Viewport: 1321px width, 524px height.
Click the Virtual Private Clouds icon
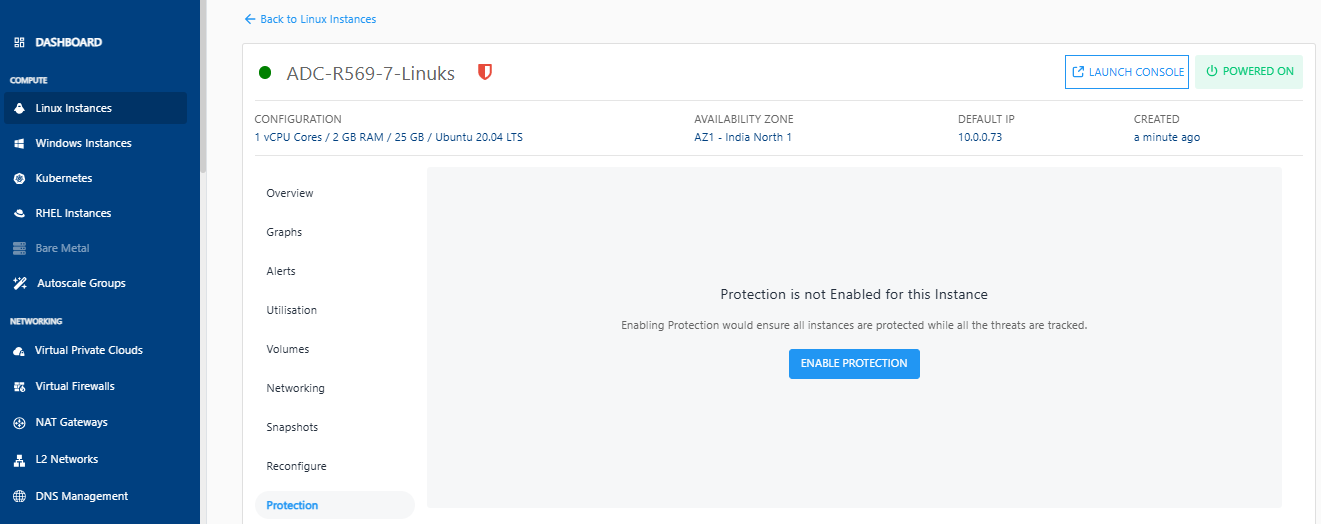[19, 351]
